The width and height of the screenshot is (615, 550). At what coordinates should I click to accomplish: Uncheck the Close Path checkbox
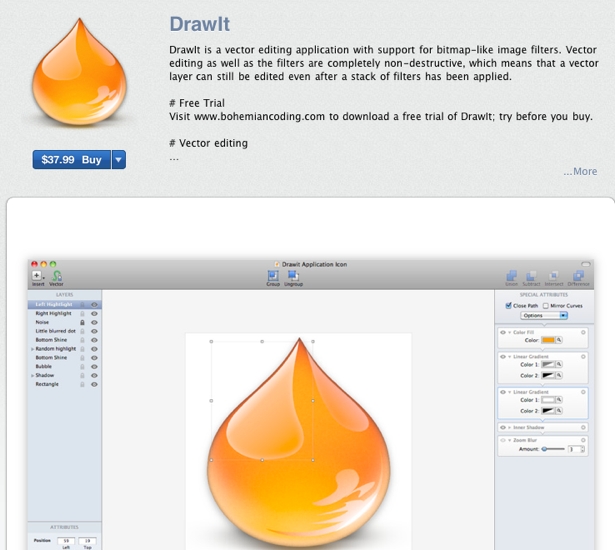(508, 305)
